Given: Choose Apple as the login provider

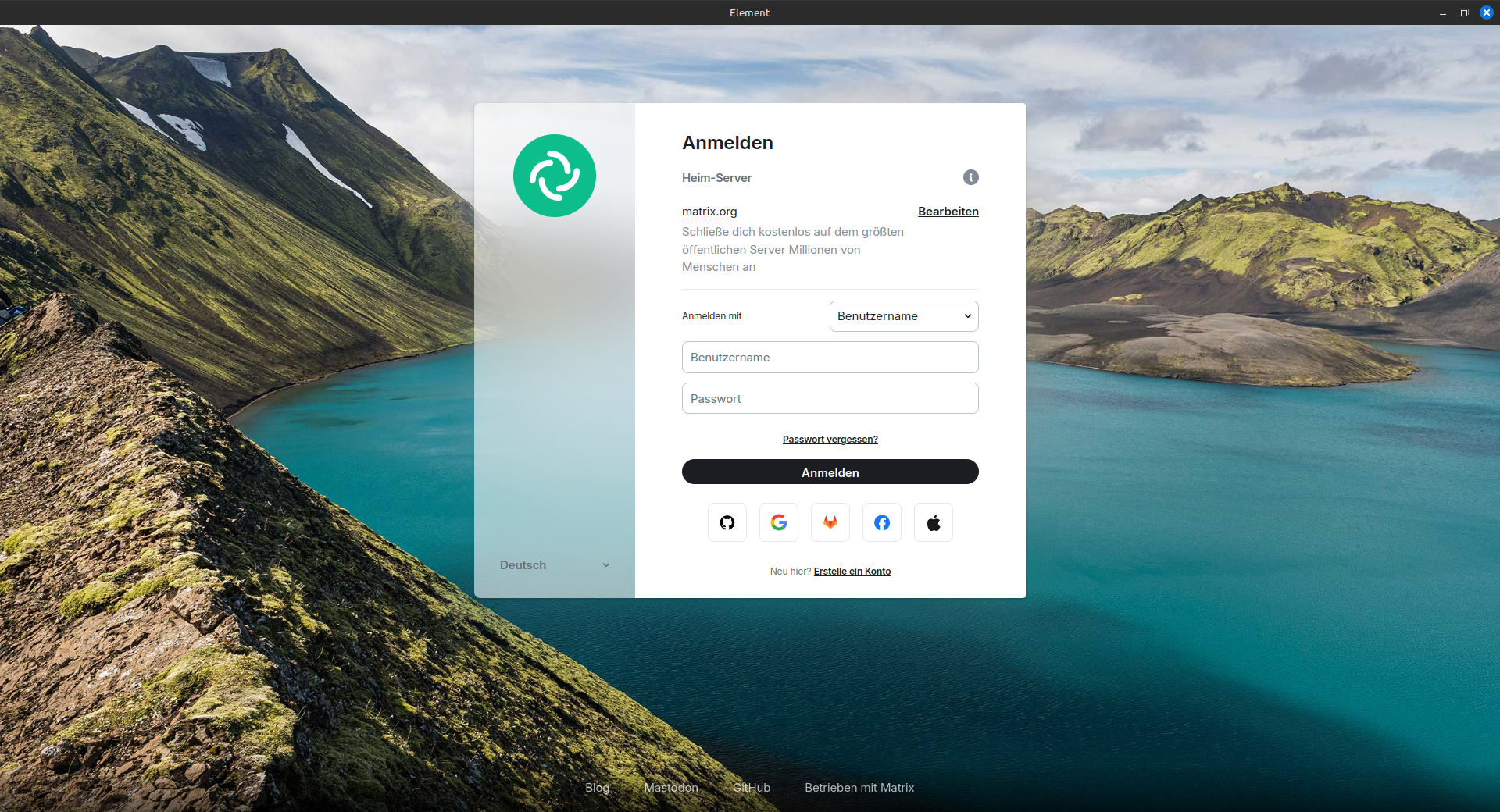Looking at the screenshot, I should pos(933,522).
